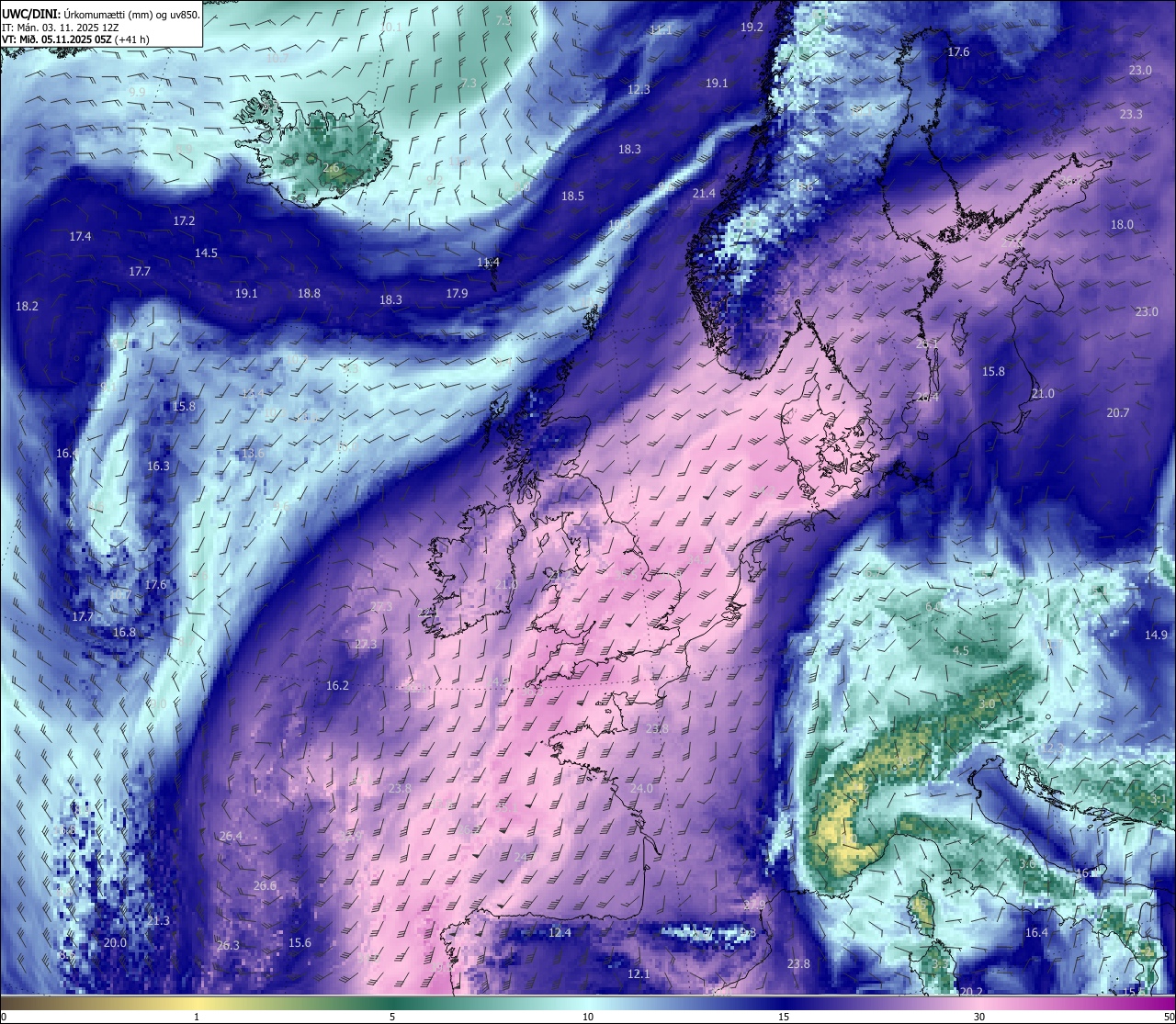Click the 26.3 value label

point(228,946)
